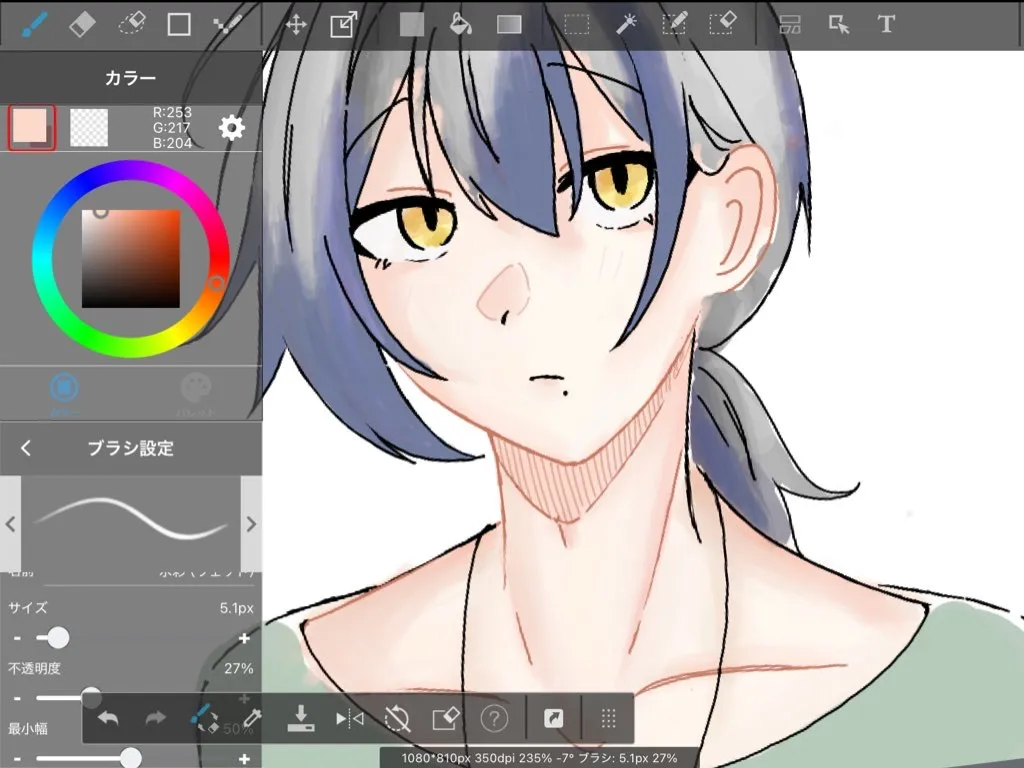Viewport: 1024px width, 768px height.
Task: Click the カラー panel header
Action: [131, 78]
